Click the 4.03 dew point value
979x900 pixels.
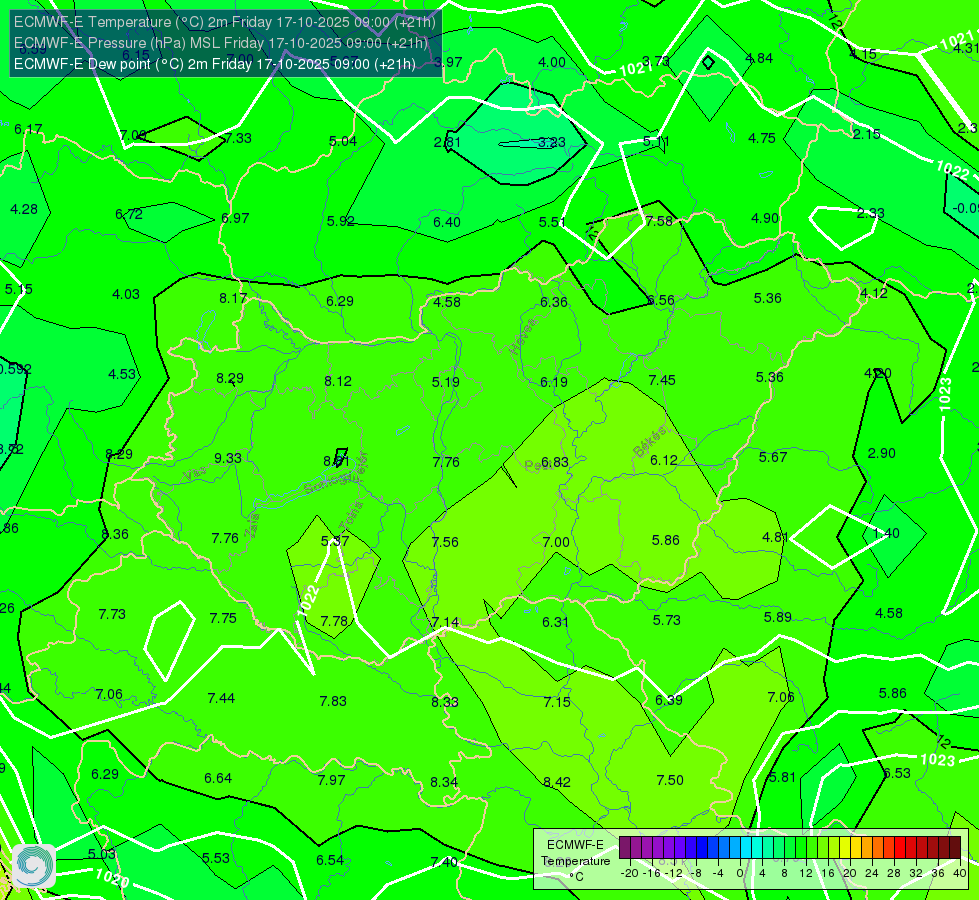coord(125,294)
